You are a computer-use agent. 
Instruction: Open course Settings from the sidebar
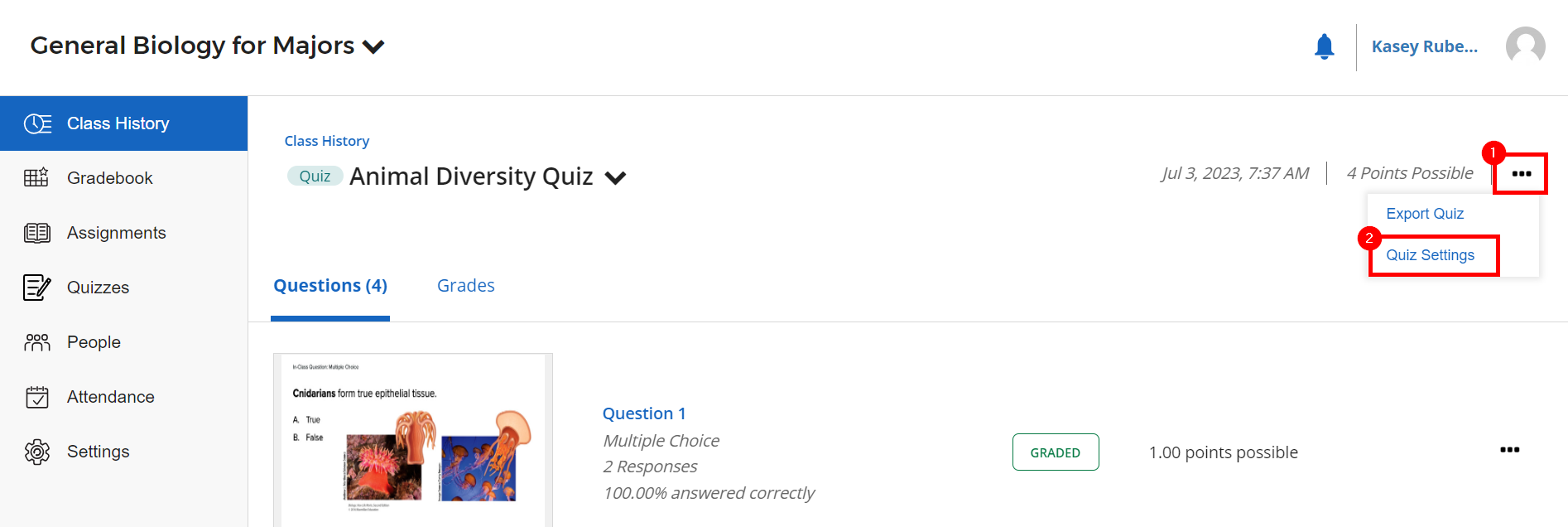(x=98, y=451)
